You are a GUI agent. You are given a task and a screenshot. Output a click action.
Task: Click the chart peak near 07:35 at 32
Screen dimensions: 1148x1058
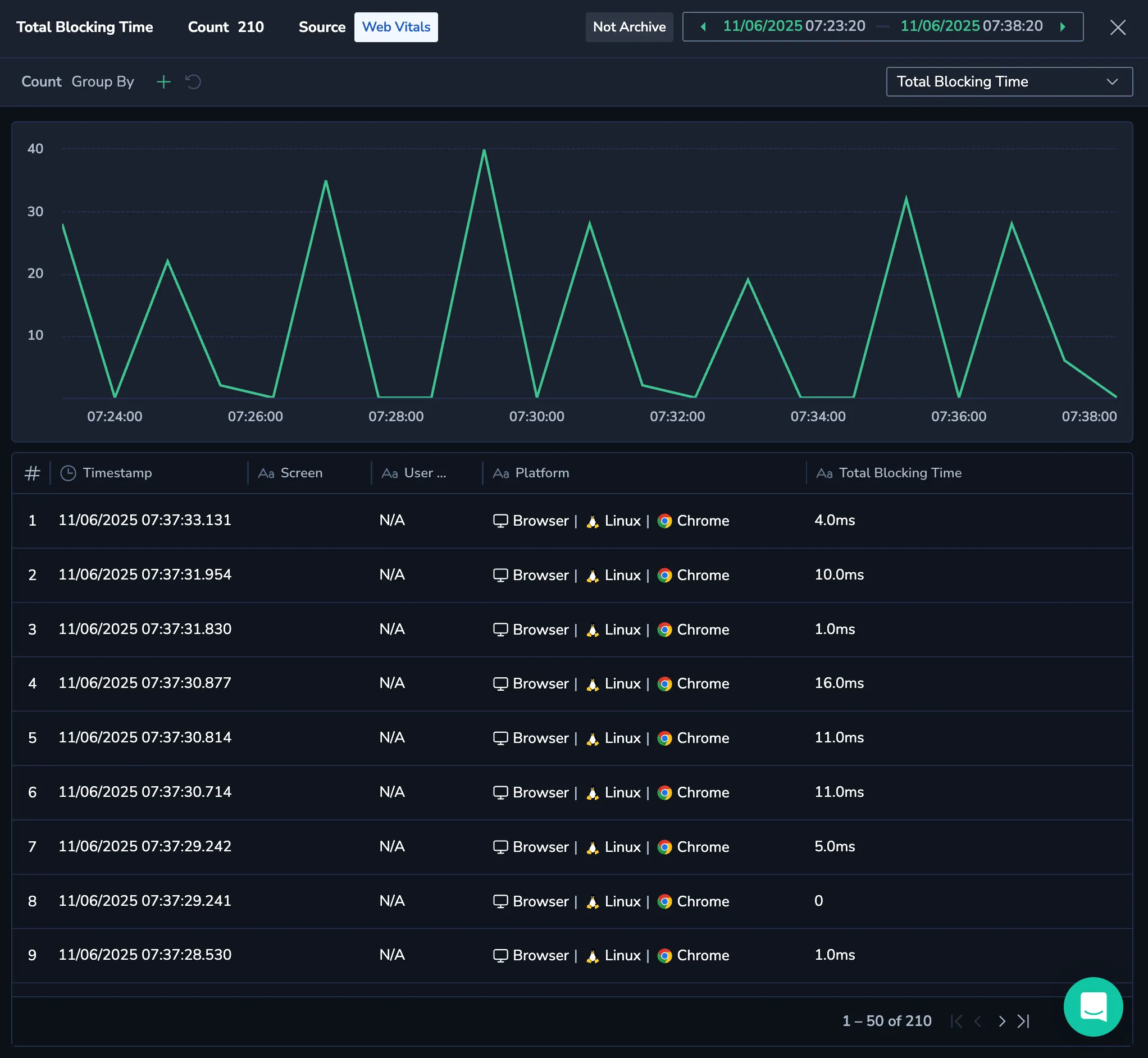pyautogui.click(x=906, y=198)
